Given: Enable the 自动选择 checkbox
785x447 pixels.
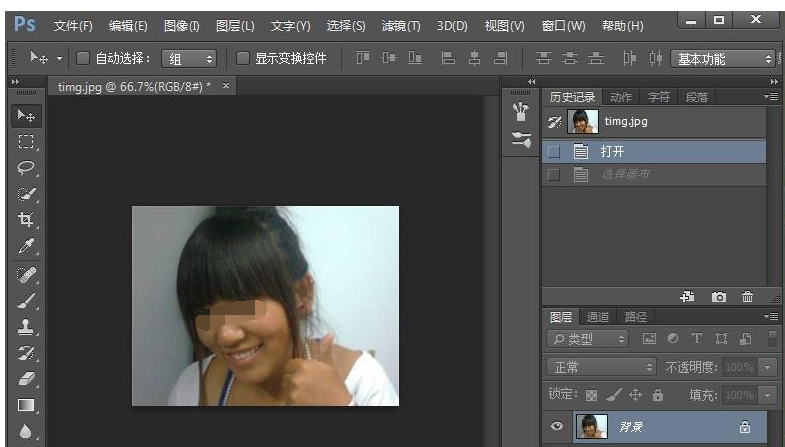Looking at the screenshot, I should click(83, 59).
